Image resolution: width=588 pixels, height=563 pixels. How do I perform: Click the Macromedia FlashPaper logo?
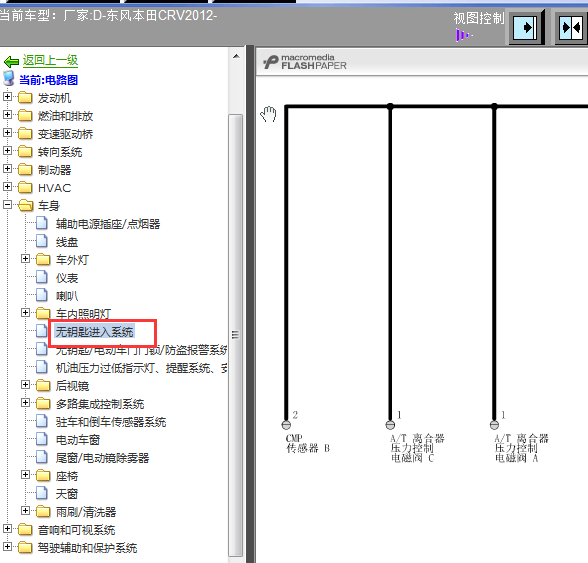304,62
